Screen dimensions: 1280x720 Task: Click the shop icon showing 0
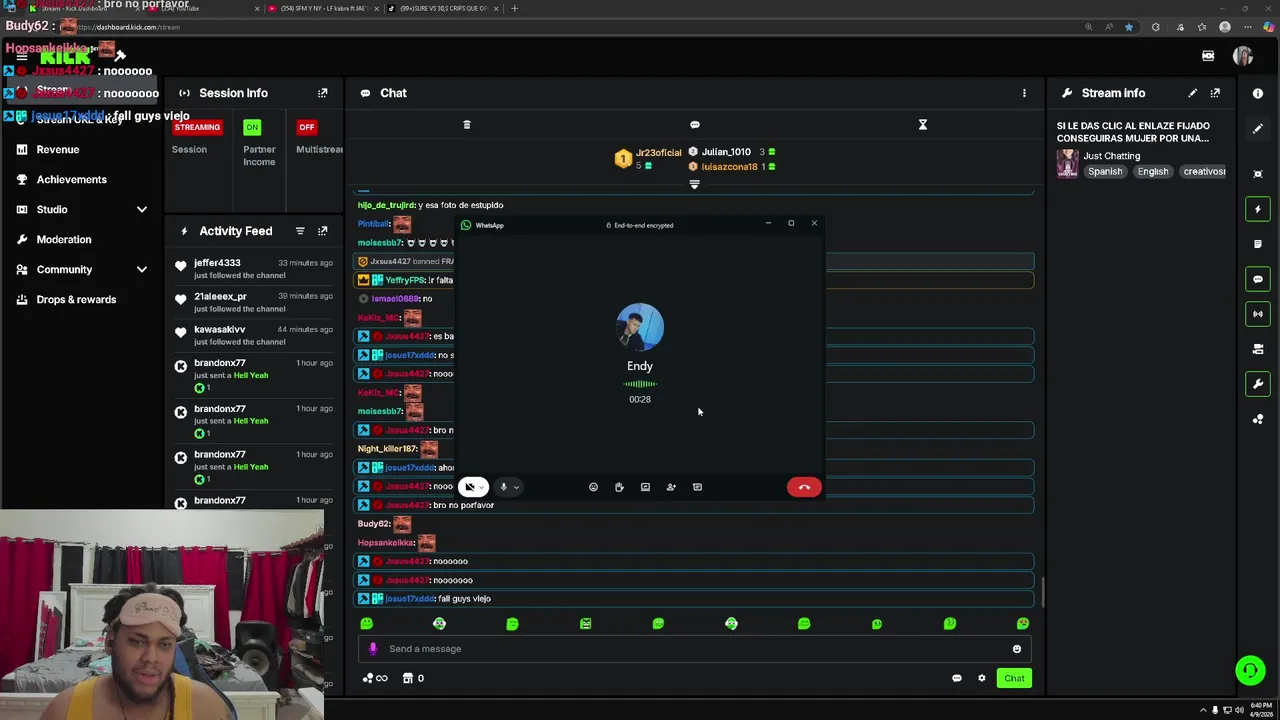[x=413, y=678]
